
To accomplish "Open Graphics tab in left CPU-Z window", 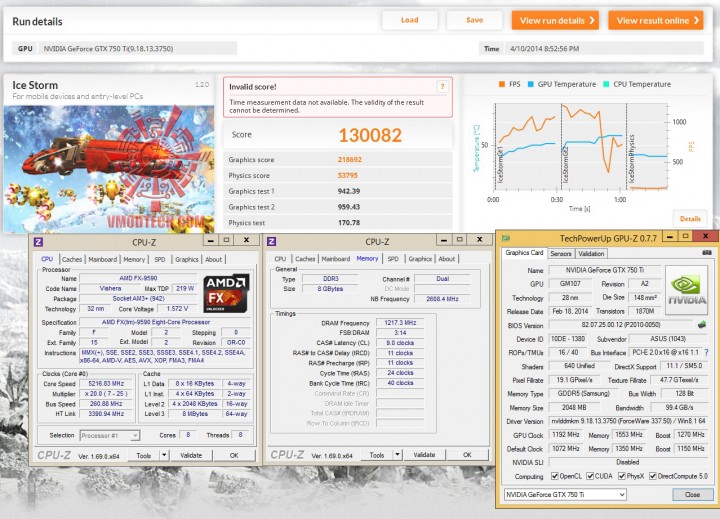I will (x=187, y=260).
